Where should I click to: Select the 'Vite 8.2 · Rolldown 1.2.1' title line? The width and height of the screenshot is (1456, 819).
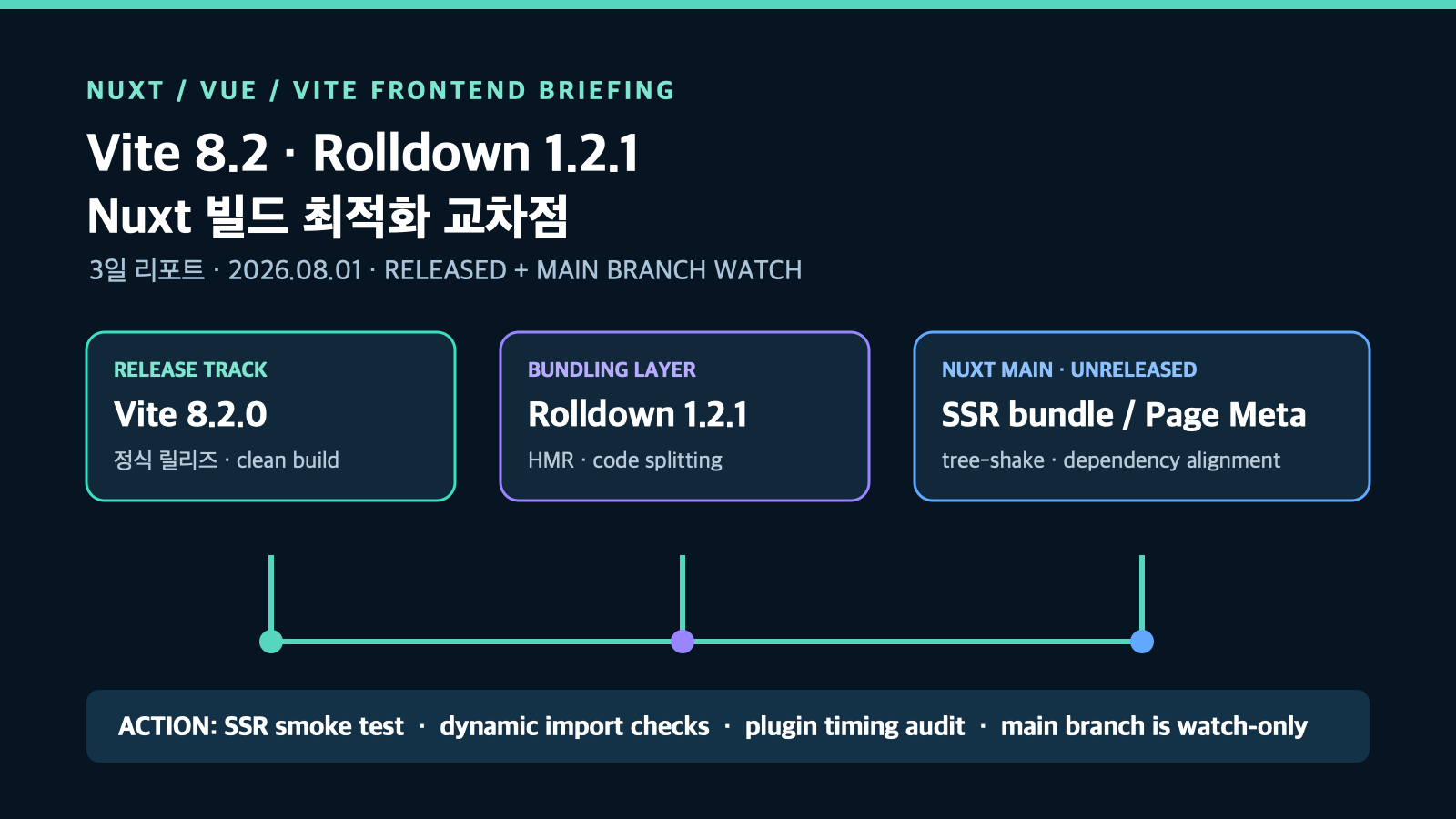point(363,153)
